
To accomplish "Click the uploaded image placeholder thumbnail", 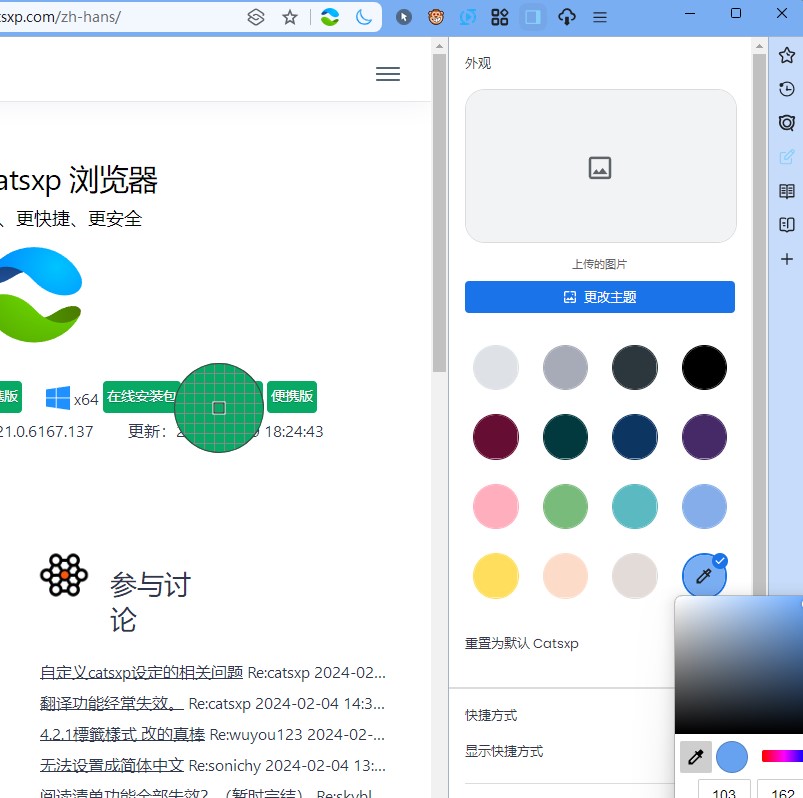I will coord(600,166).
